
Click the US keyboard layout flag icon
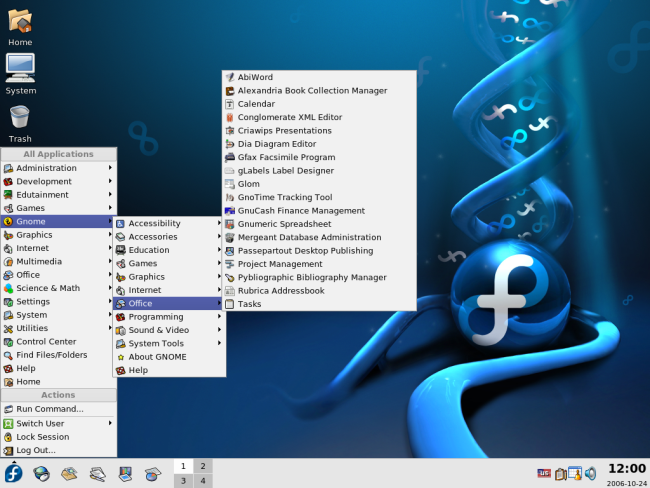[544, 473]
